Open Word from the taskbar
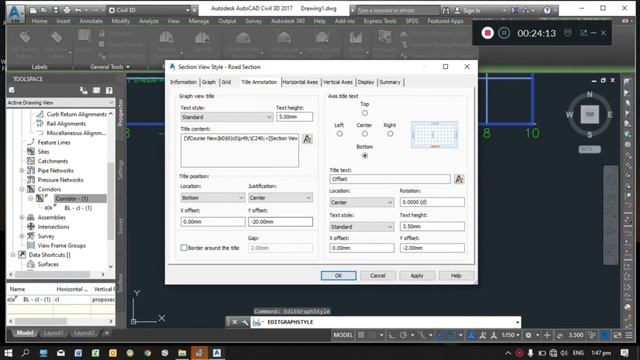This screenshot has height=360, width=640. [x=78, y=353]
